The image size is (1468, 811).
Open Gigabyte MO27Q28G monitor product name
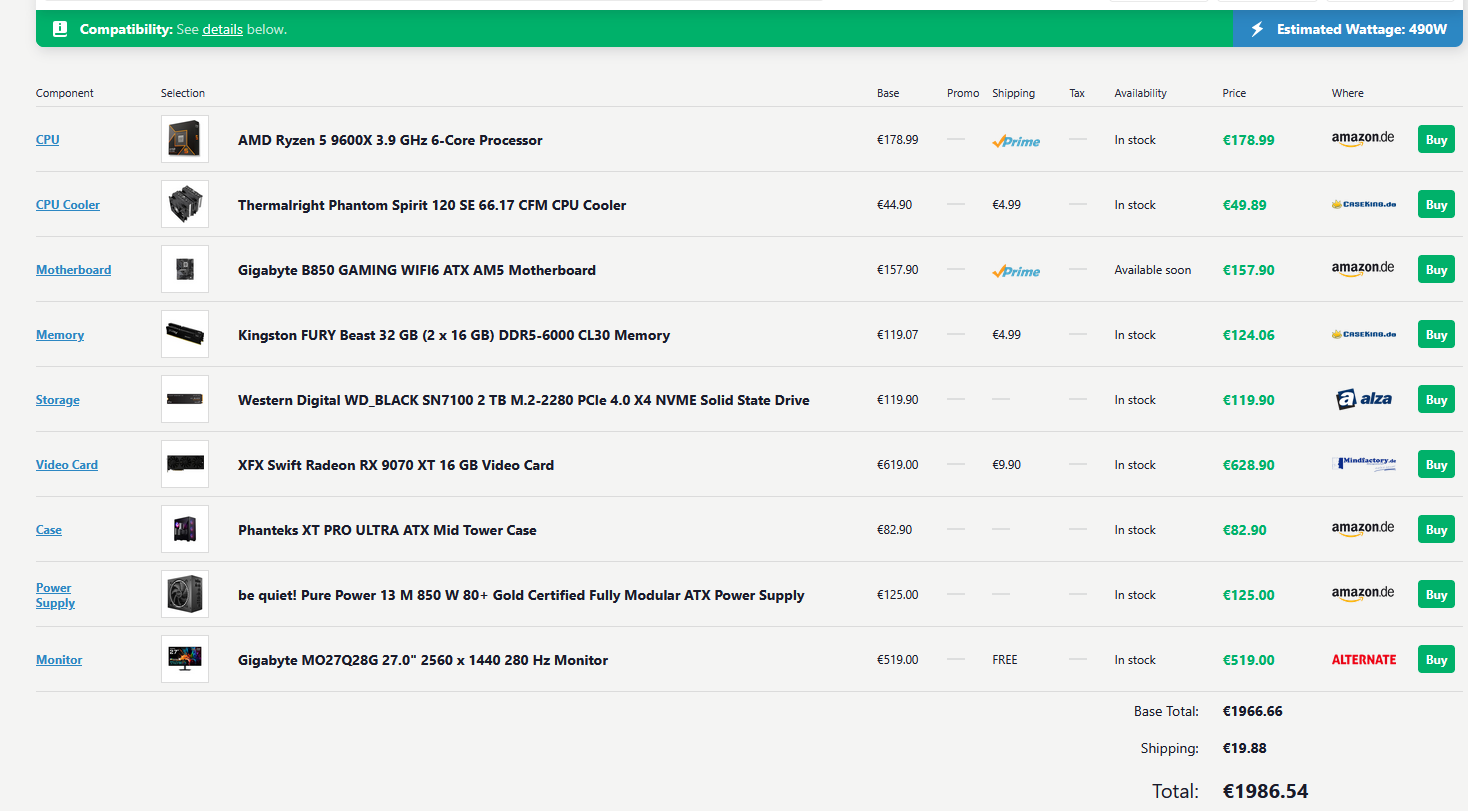pyautogui.click(x=423, y=660)
